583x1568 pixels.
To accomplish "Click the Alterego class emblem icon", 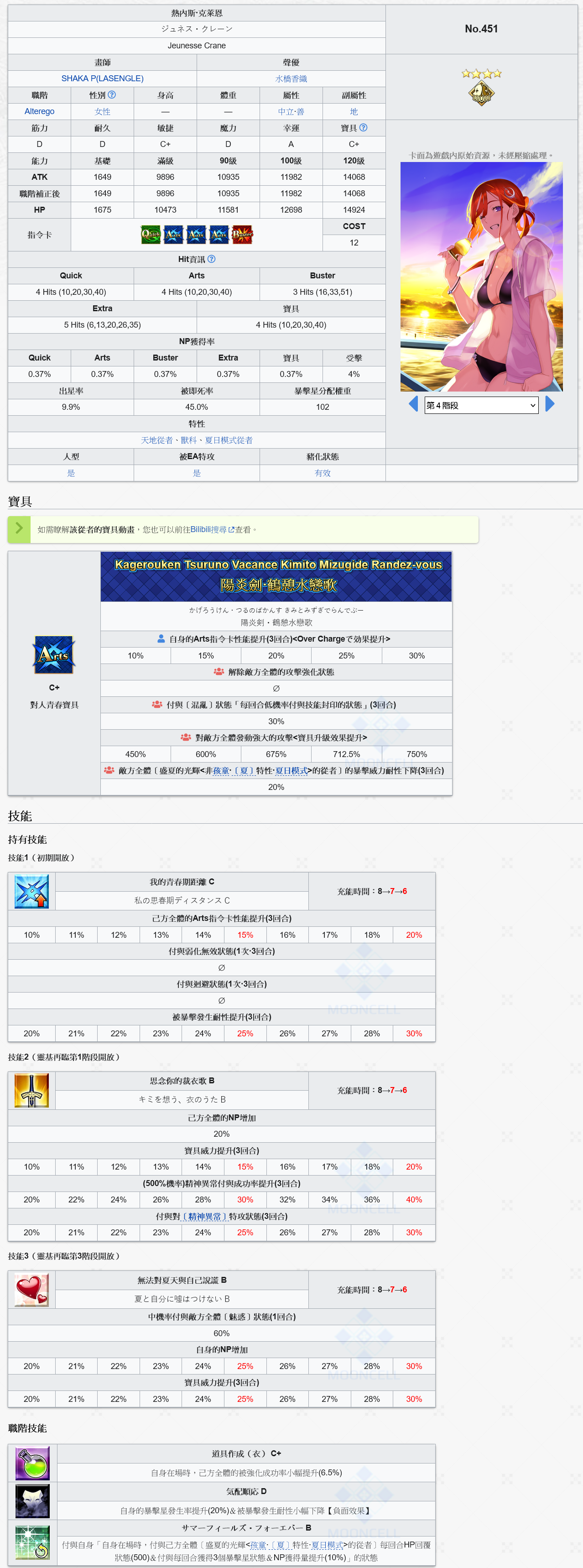I will click(481, 93).
